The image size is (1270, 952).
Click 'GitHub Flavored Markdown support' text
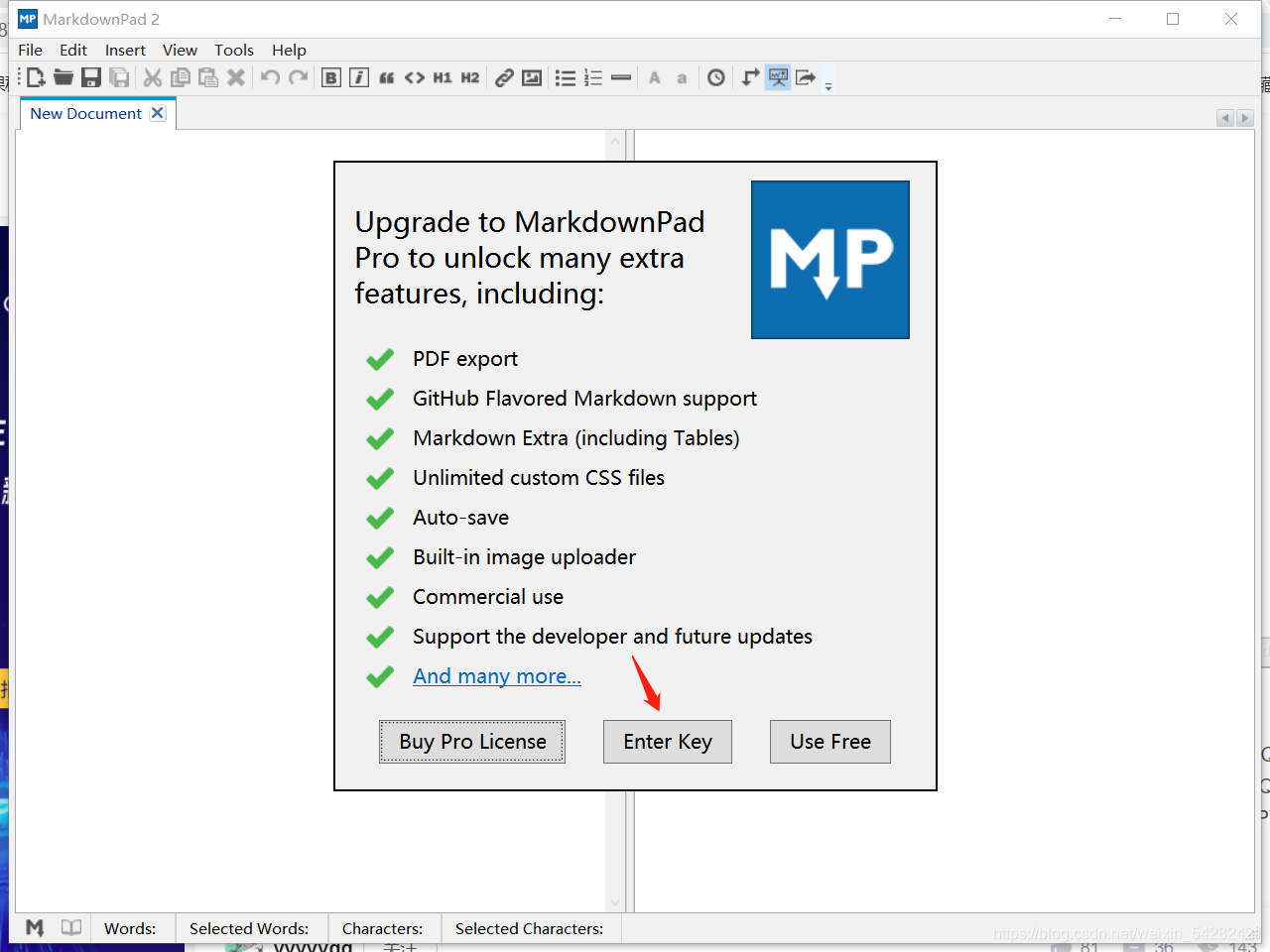pos(584,399)
